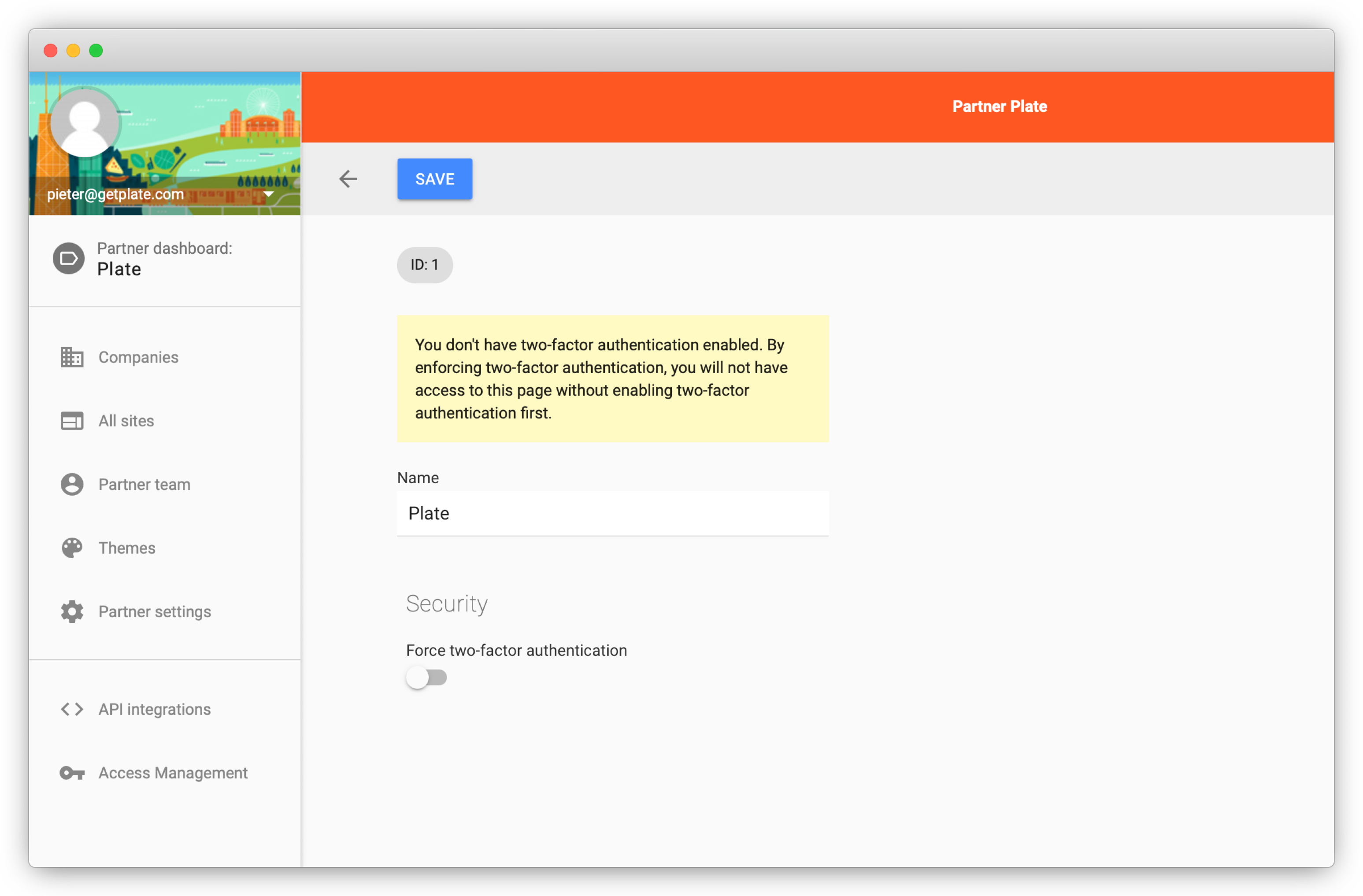The height and width of the screenshot is (896, 1363).
Task: Click the user avatar picture
Action: [85, 122]
